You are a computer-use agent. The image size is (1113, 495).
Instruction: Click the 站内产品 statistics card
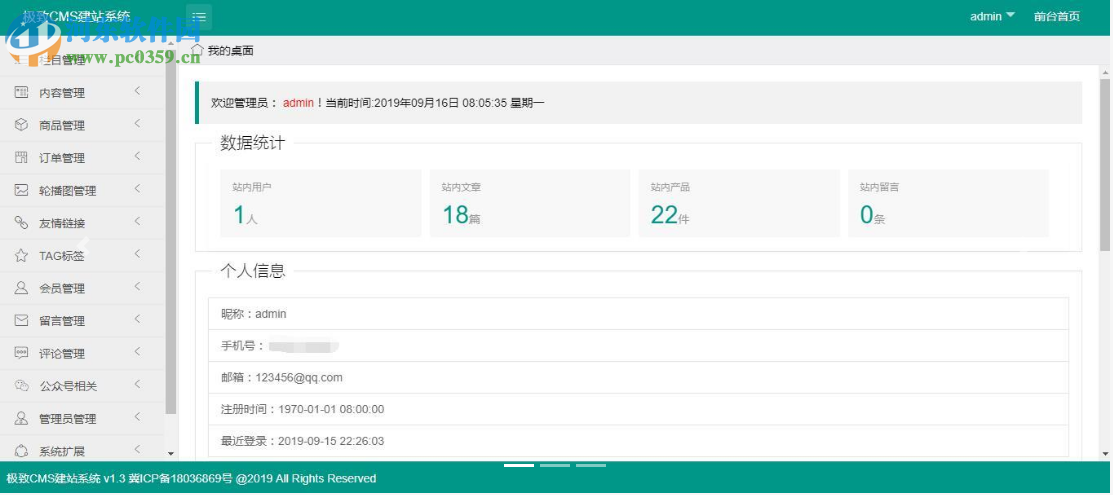[739, 203]
